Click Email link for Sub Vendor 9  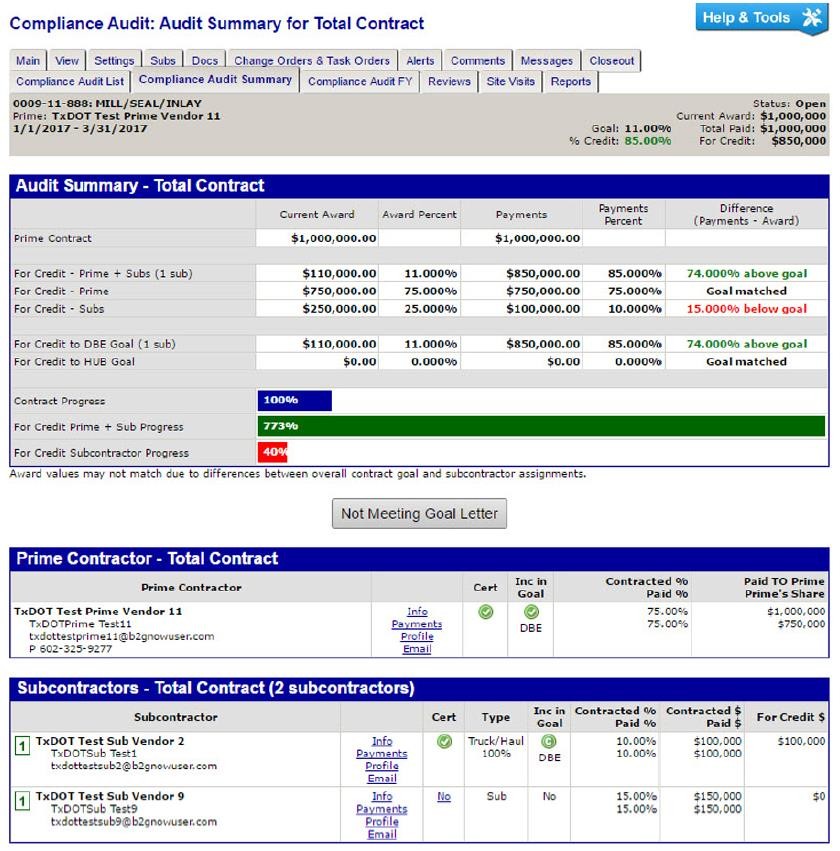tap(382, 834)
